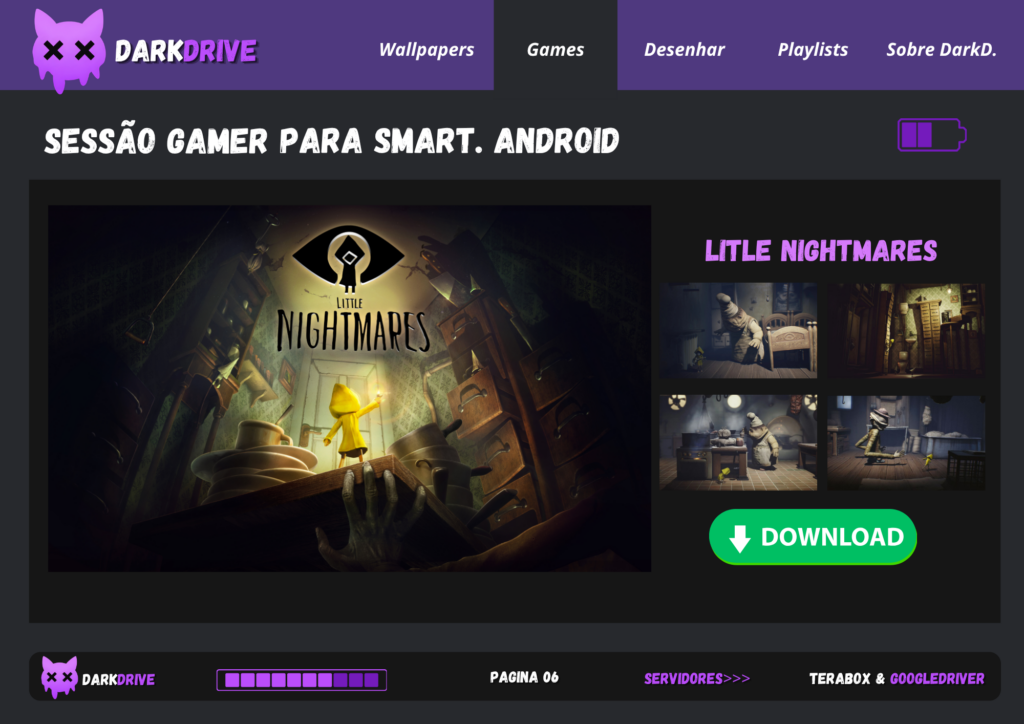Click the DARKDRIVE wordmark in header
1024x724 pixels.
(x=186, y=51)
